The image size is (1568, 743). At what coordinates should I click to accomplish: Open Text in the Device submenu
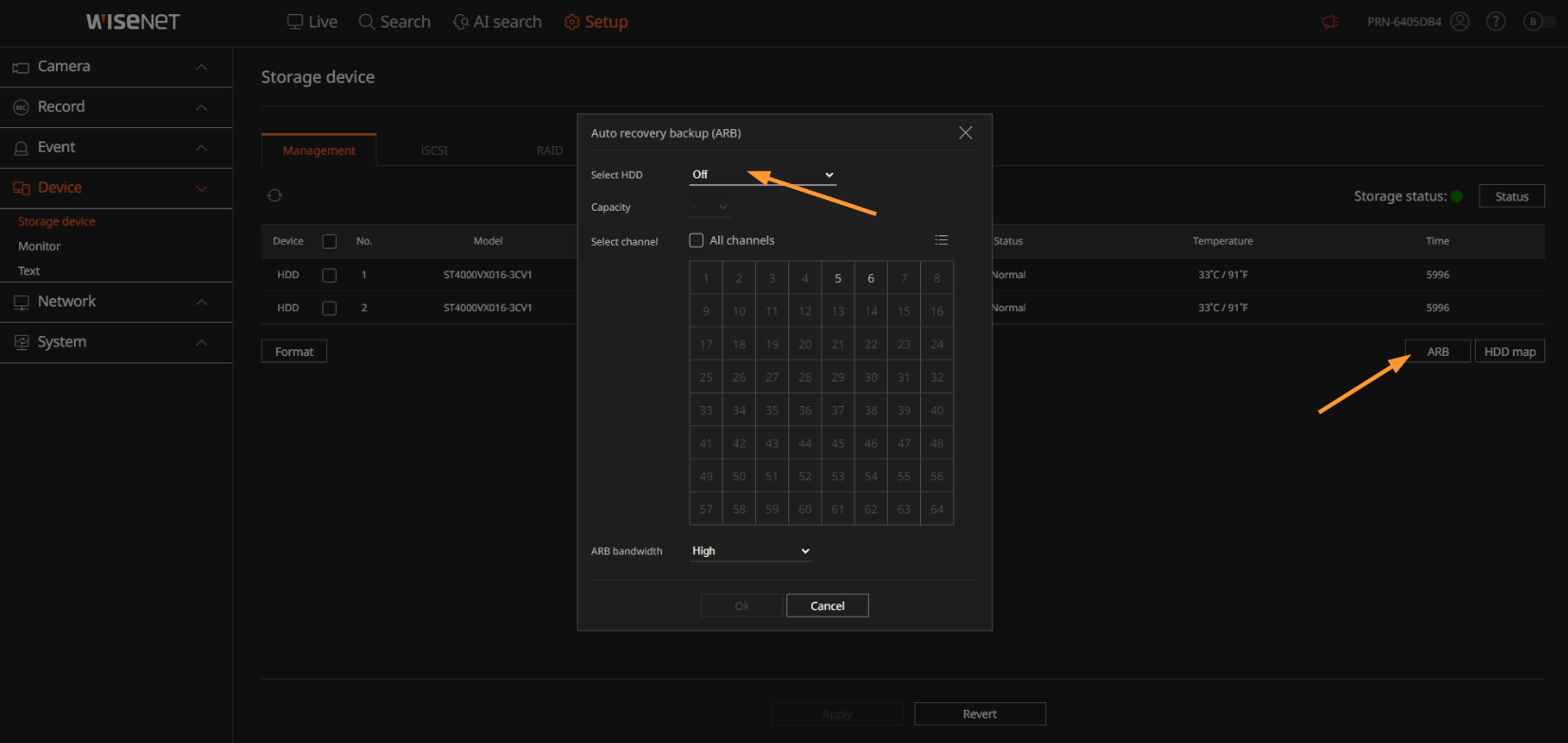[28, 270]
